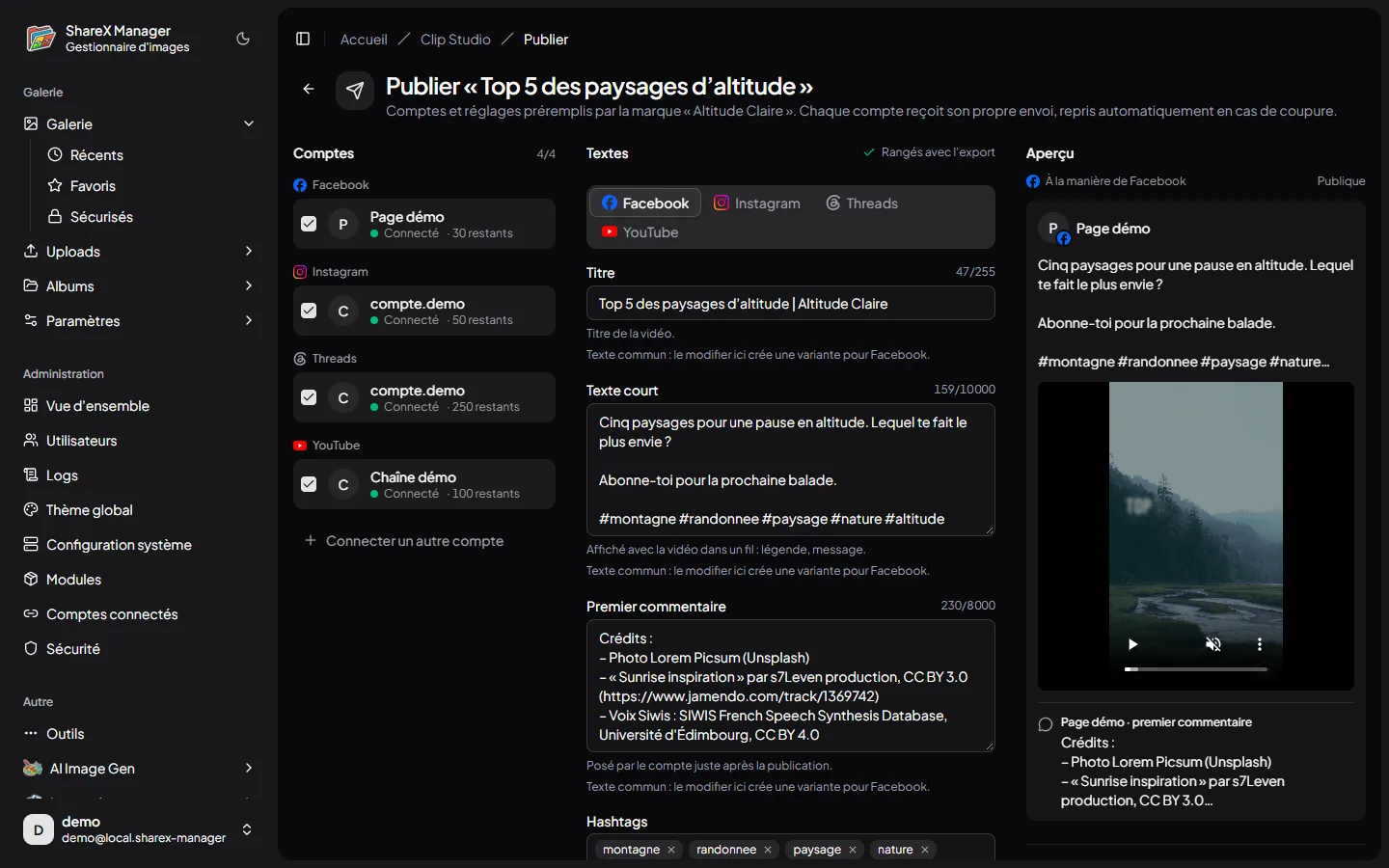Click the paper plane publish icon

(x=355, y=91)
